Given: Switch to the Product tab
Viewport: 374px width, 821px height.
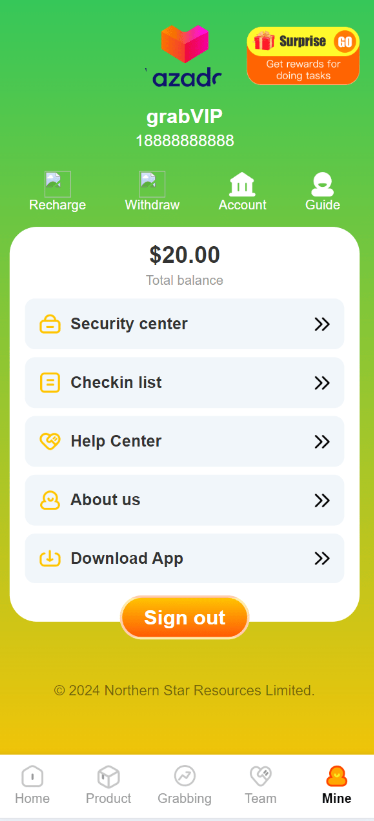Looking at the screenshot, I should pos(108,785).
